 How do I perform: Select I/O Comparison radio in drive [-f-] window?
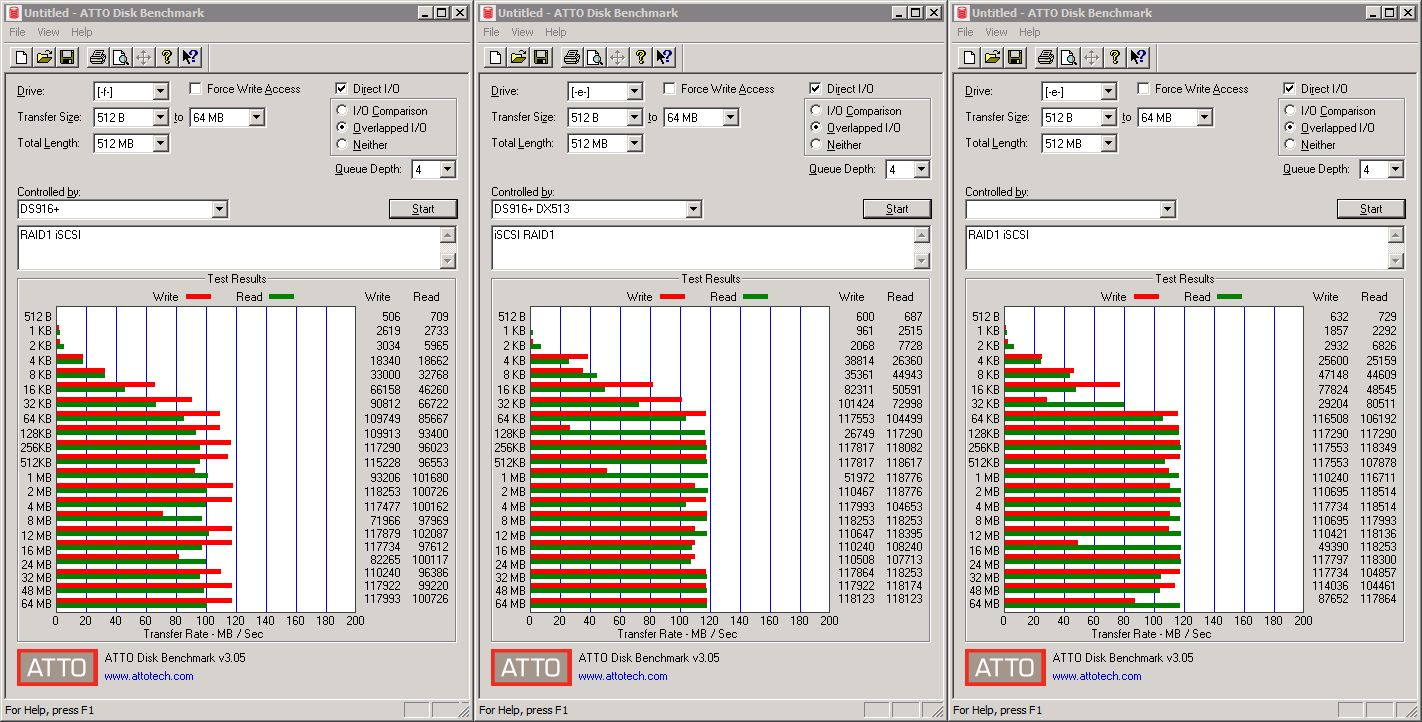pos(343,111)
